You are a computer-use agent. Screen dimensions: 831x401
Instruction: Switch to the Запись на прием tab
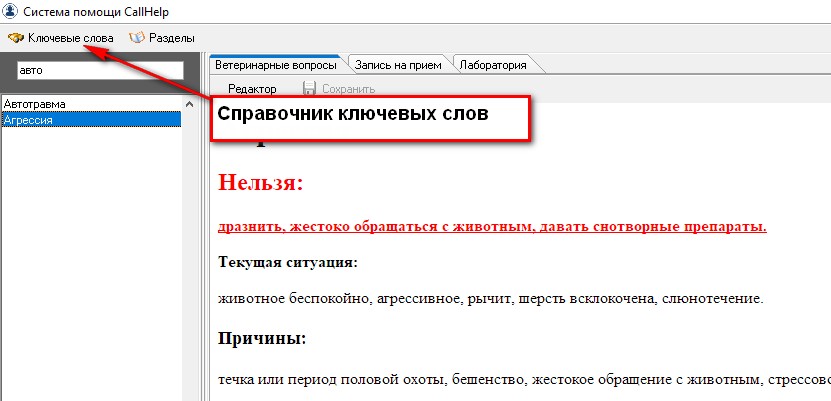(398, 65)
